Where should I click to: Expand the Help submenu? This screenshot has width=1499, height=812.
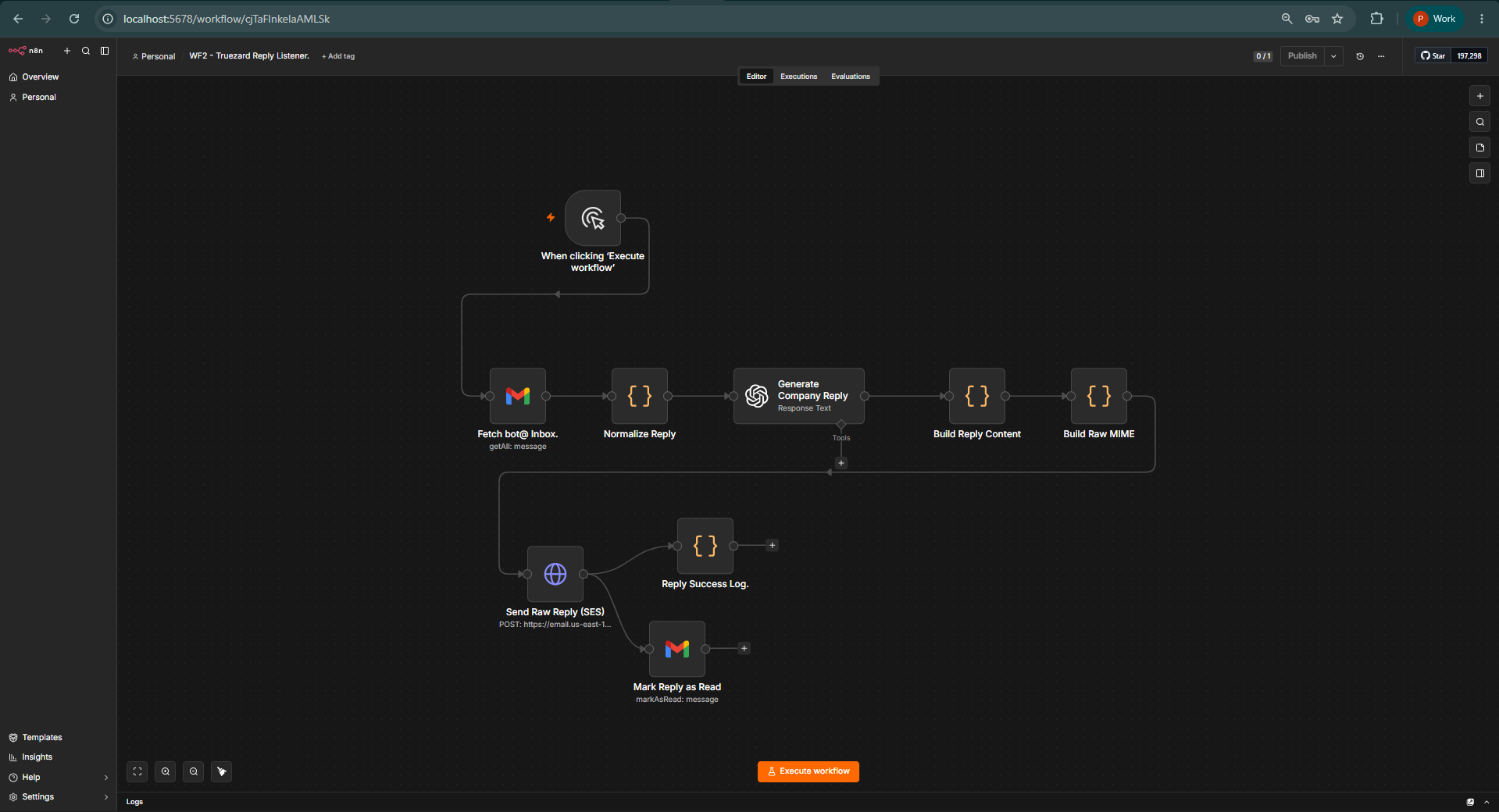pyautogui.click(x=106, y=778)
